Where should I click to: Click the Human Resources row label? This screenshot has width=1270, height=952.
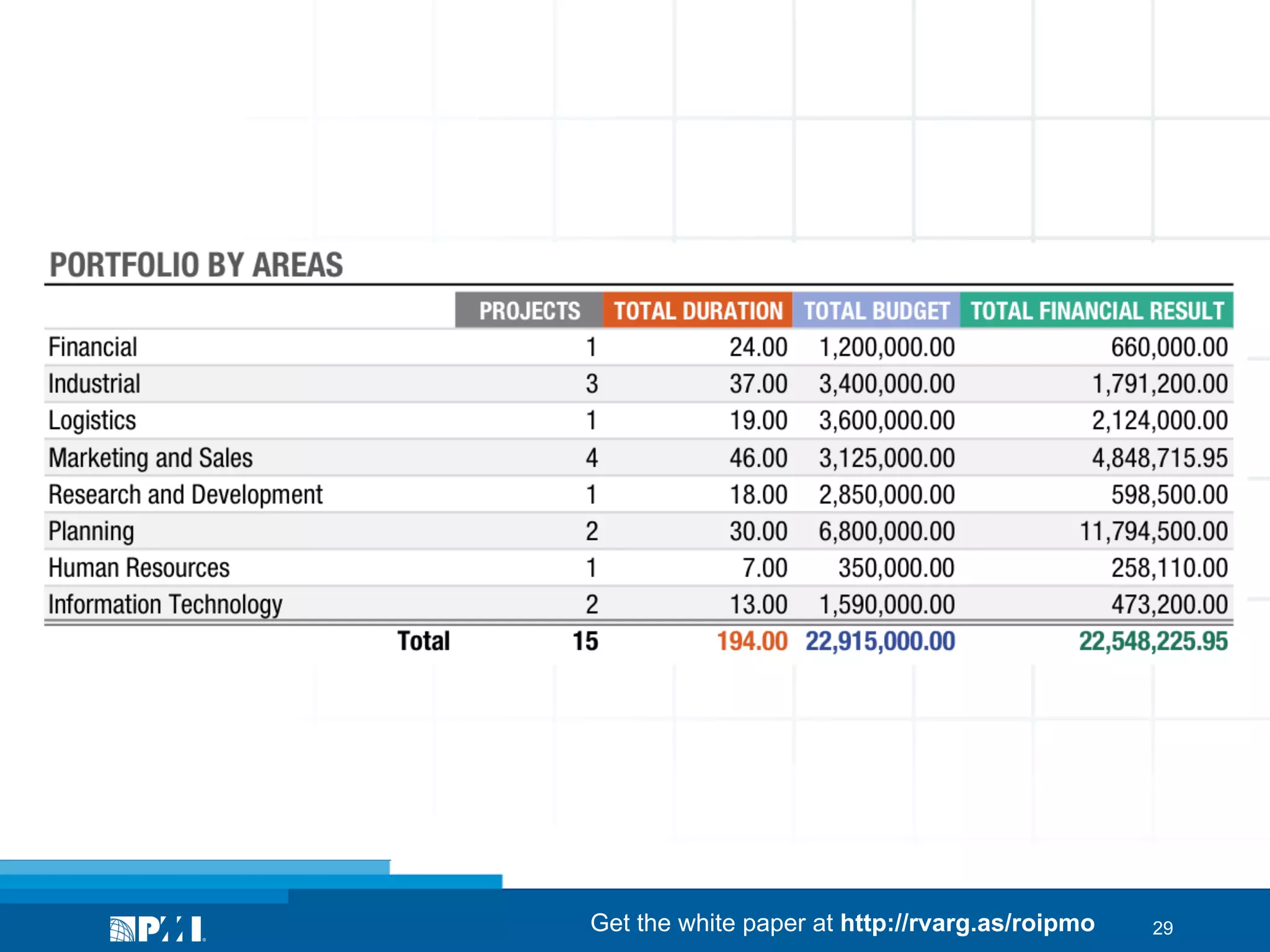pyautogui.click(x=139, y=568)
